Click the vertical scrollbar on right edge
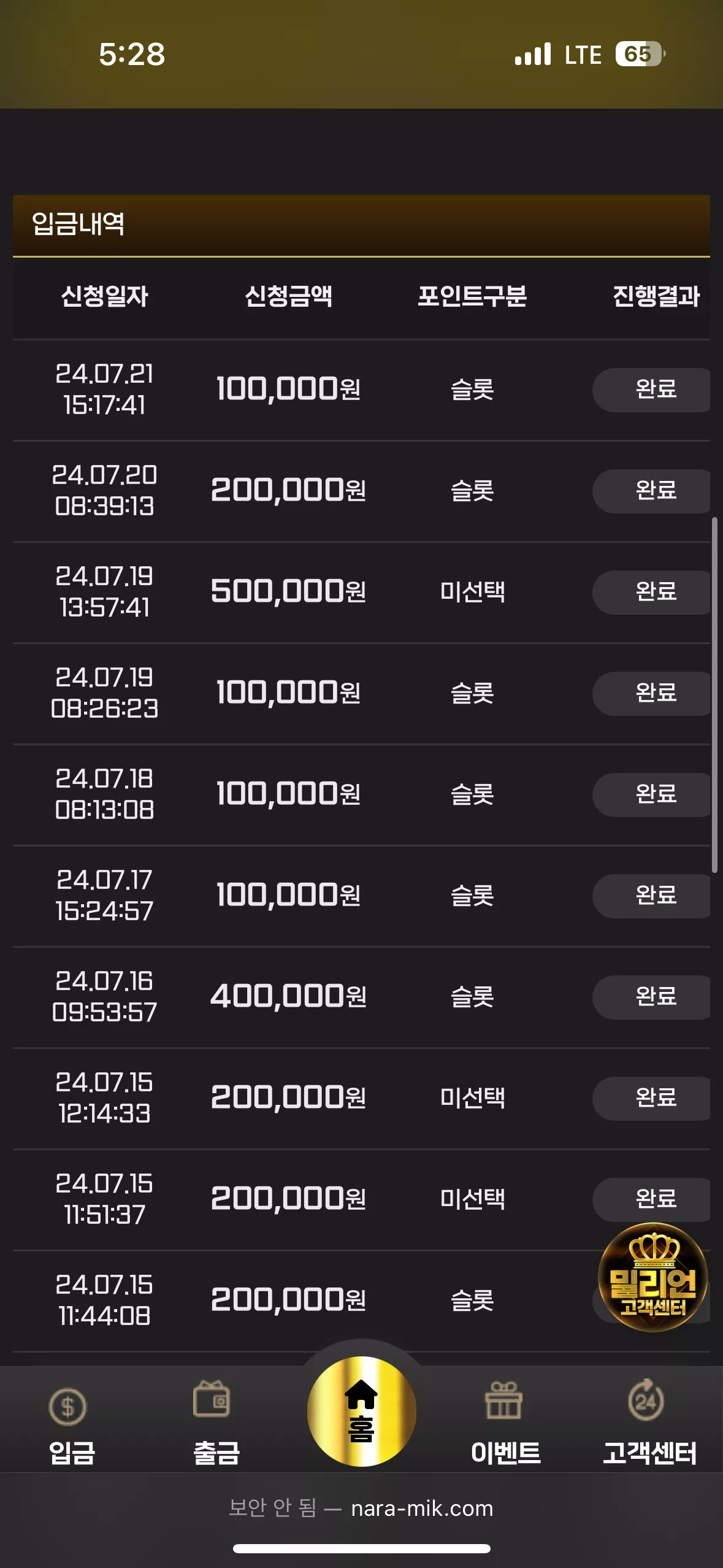This screenshot has height=1568, width=723. [714, 694]
